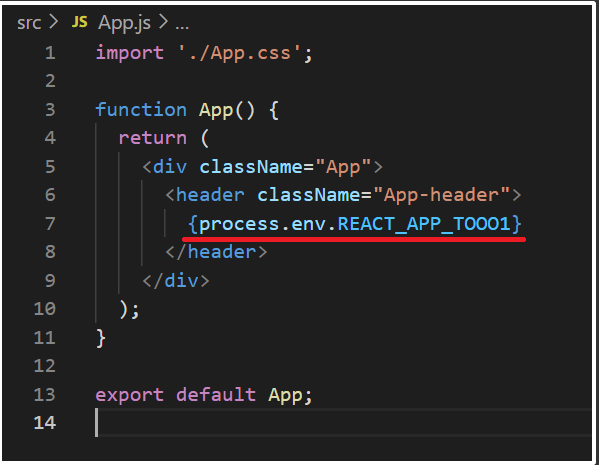Image resolution: width=599 pixels, height=465 pixels.
Task: Click the closing brace on line 11
Action: (101, 339)
